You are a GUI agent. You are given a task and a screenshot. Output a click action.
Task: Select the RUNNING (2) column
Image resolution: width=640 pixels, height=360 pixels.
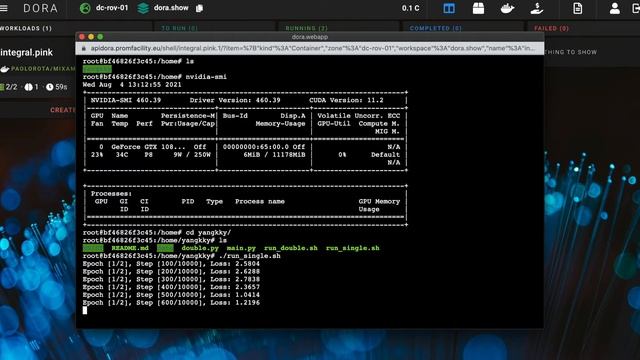click(307, 28)
